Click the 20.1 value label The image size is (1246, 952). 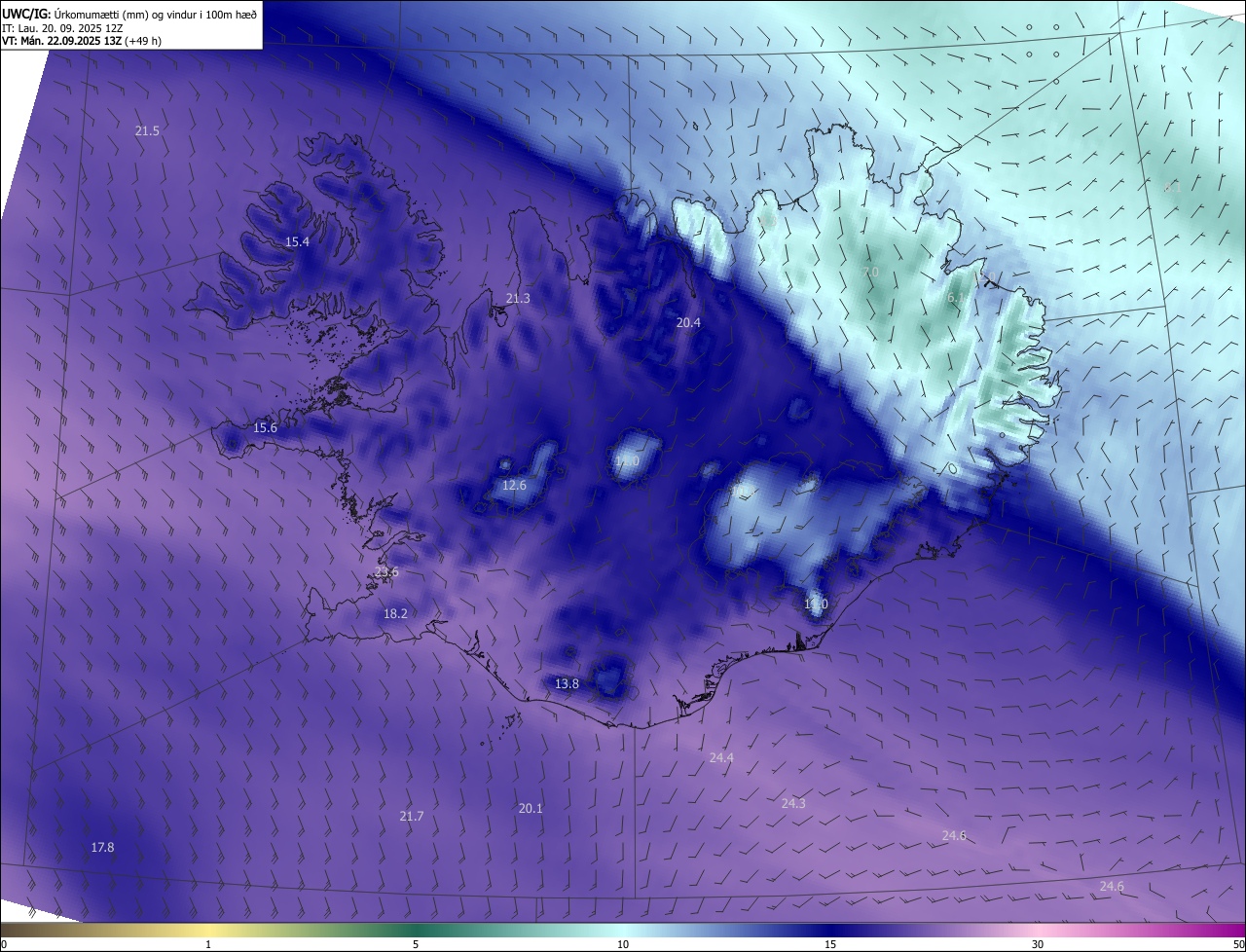(531, 808)
